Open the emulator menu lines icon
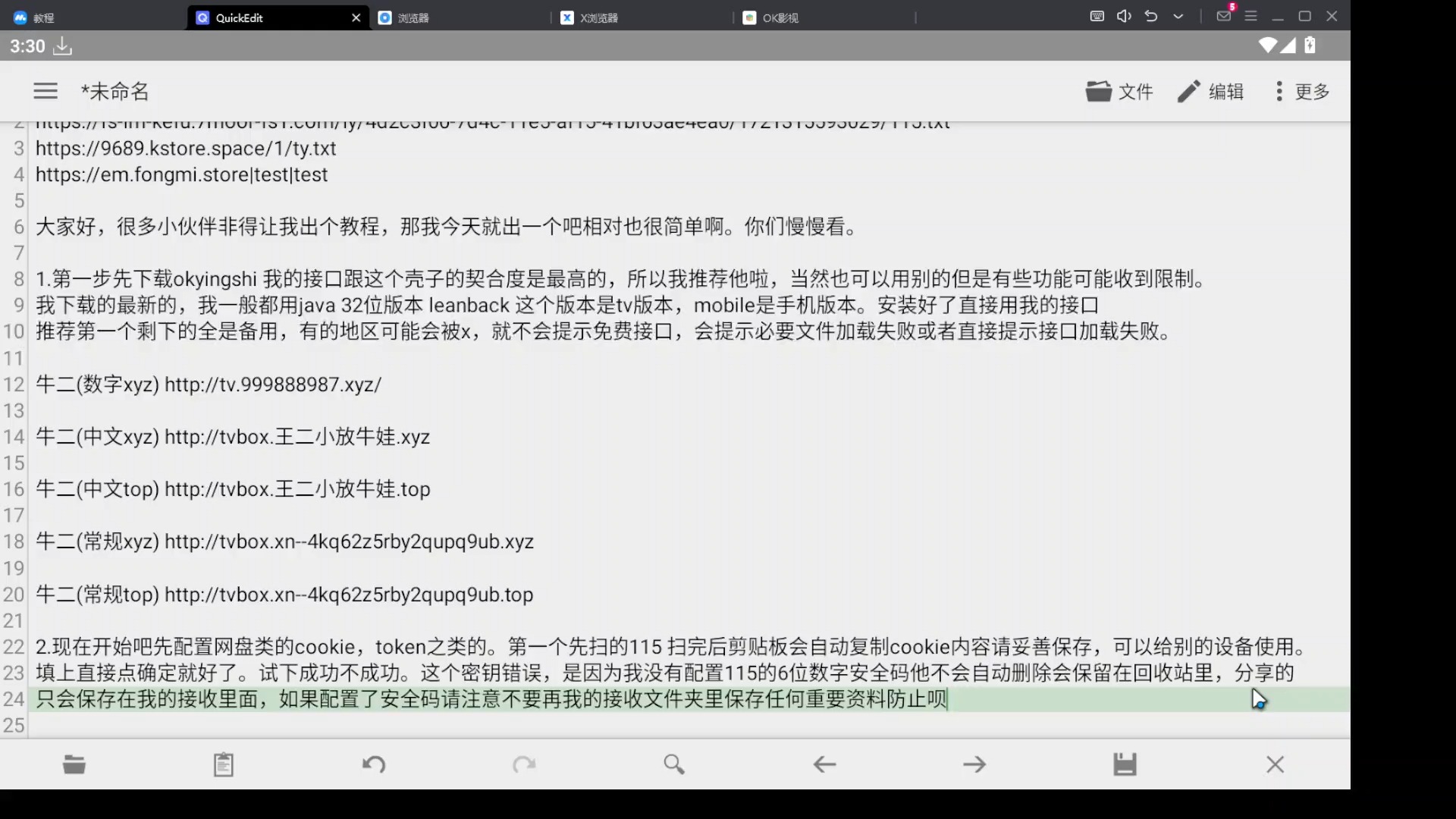The height and width of the screenshot is (819, 1456). click(1251, 16)
